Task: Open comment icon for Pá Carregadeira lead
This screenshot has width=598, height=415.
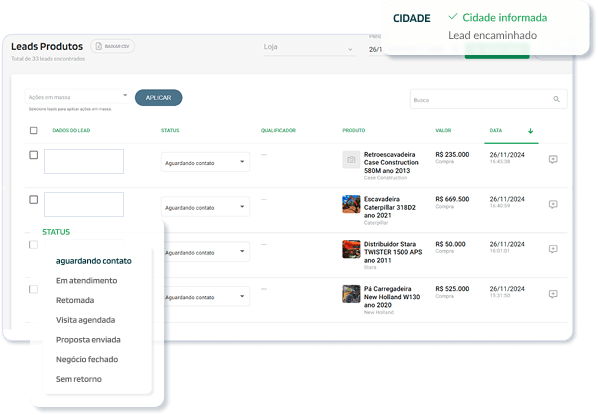Action: coord(553,294)
